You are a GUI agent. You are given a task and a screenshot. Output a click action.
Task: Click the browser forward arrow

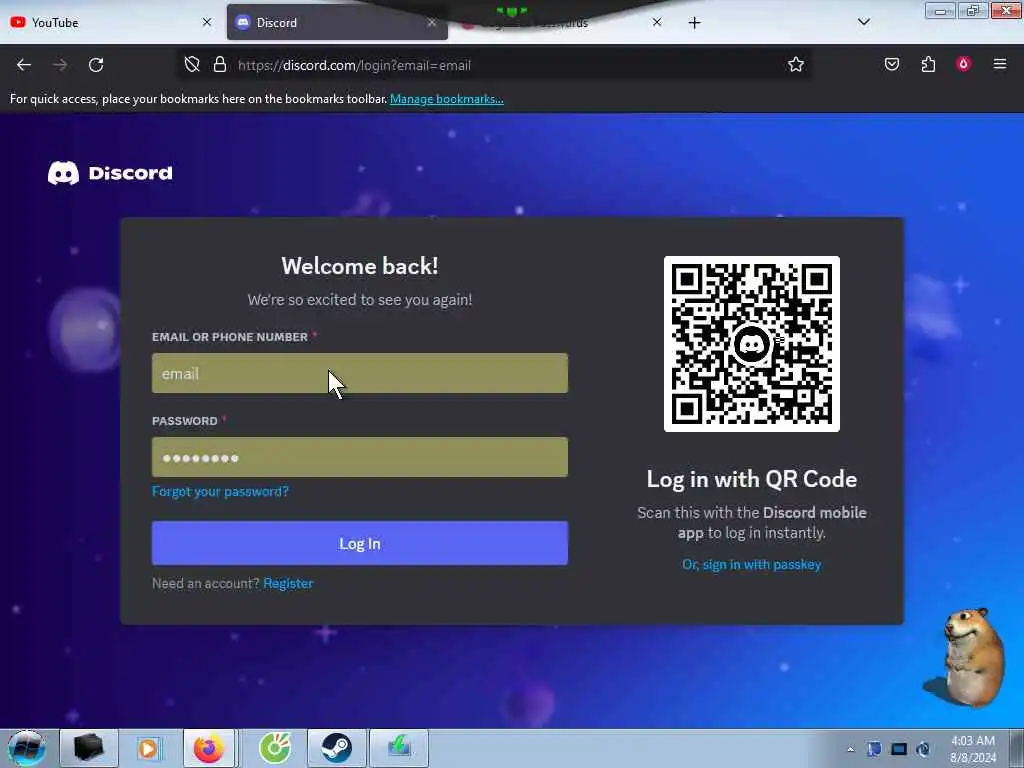click(x=60, y=65)
